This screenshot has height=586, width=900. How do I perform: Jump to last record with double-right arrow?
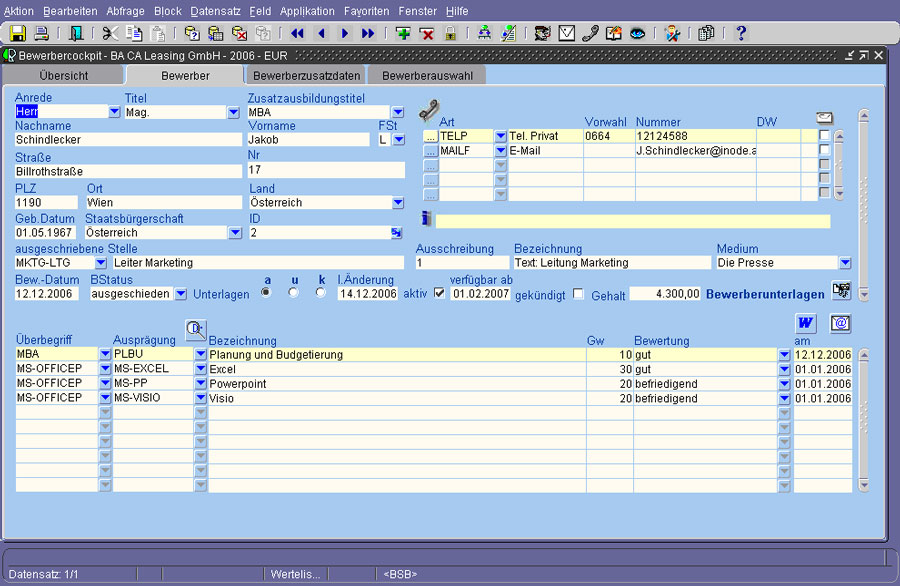(368, 33)
